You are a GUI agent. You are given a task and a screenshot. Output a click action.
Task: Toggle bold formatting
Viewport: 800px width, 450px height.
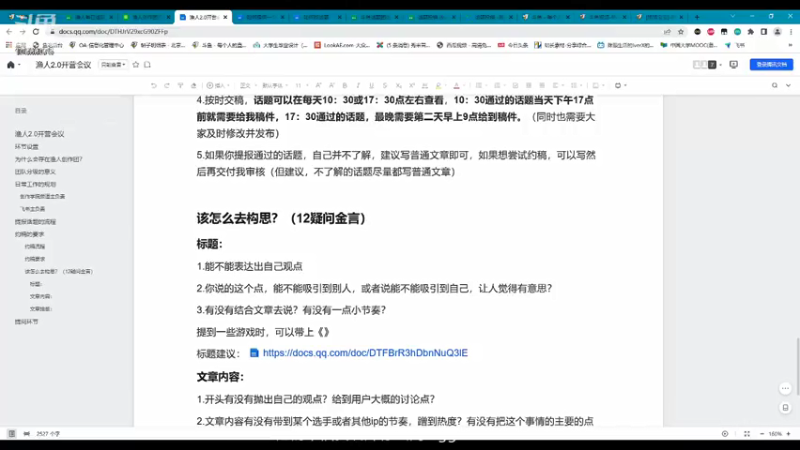345,86
